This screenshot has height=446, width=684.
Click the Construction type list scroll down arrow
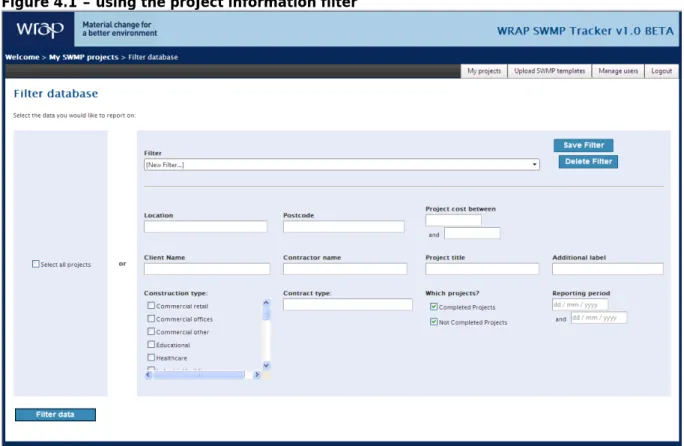coord(266,366)
